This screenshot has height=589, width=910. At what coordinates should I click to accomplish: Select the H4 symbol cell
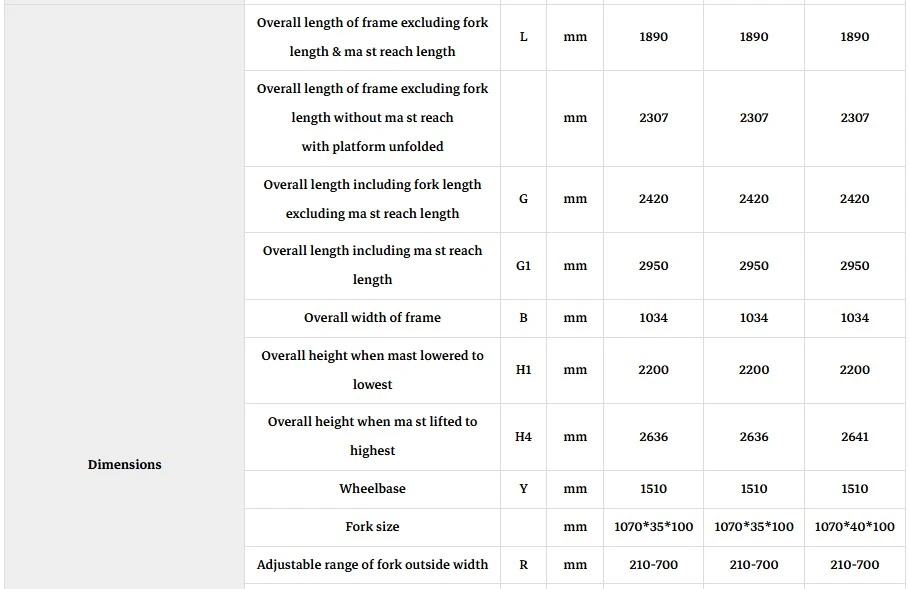tap(523, 436)
